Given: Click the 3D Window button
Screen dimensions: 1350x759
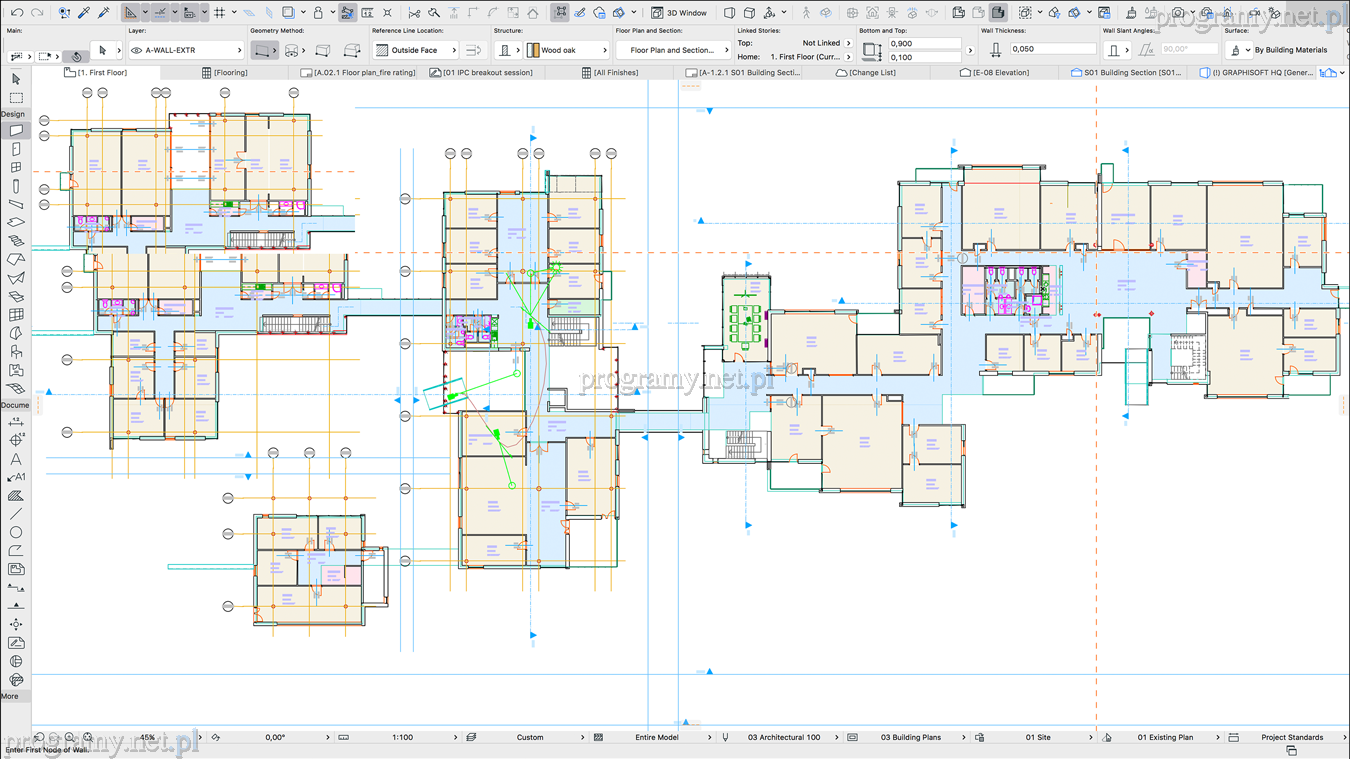Looking at the screenshot, I should [680, 13].
